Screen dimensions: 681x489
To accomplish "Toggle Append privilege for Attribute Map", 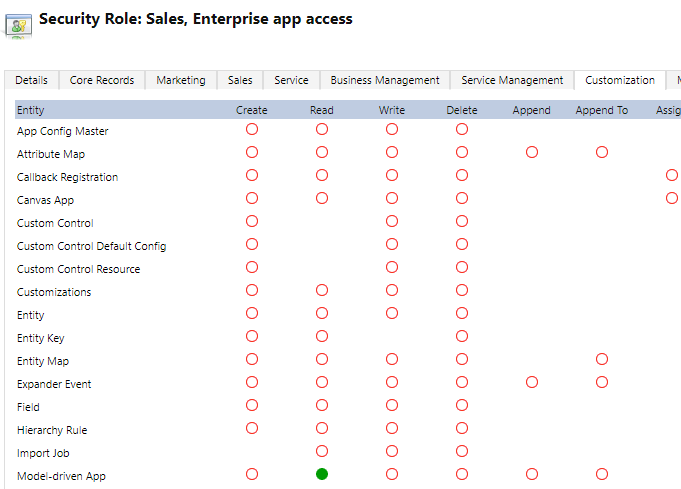I will tap(532, 153).
